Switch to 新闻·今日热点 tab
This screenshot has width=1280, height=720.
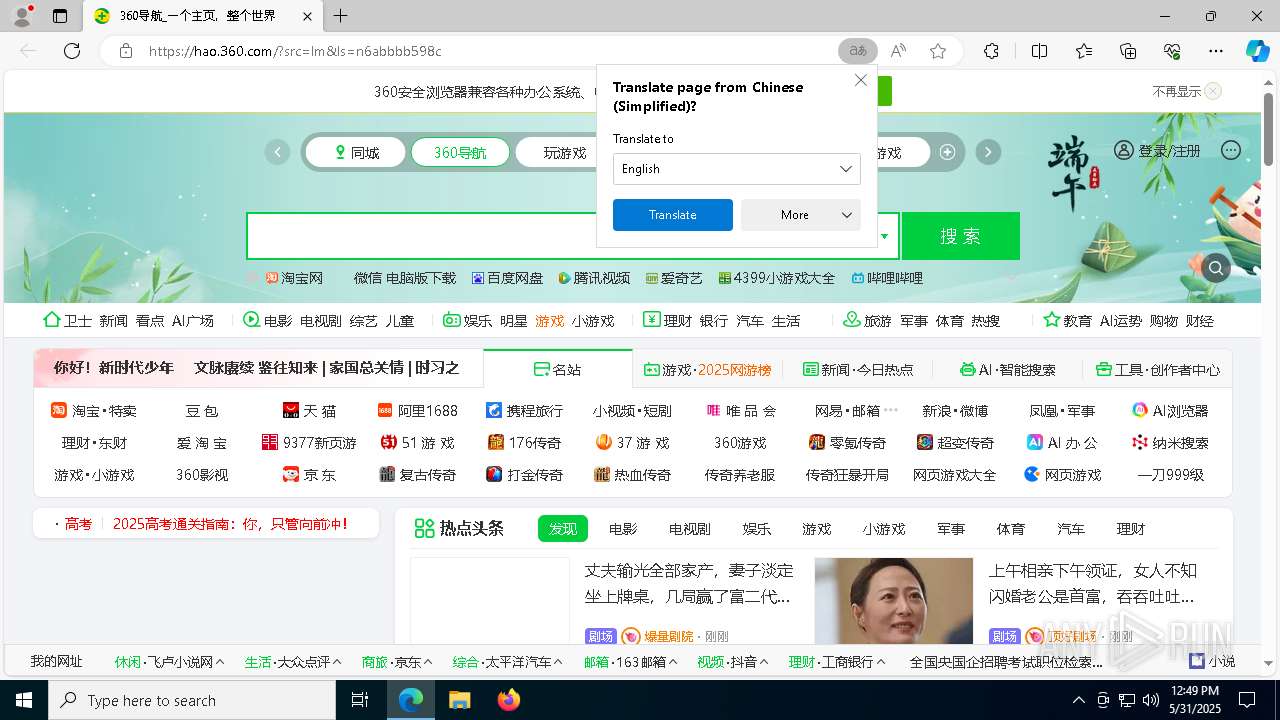(858, 369)
